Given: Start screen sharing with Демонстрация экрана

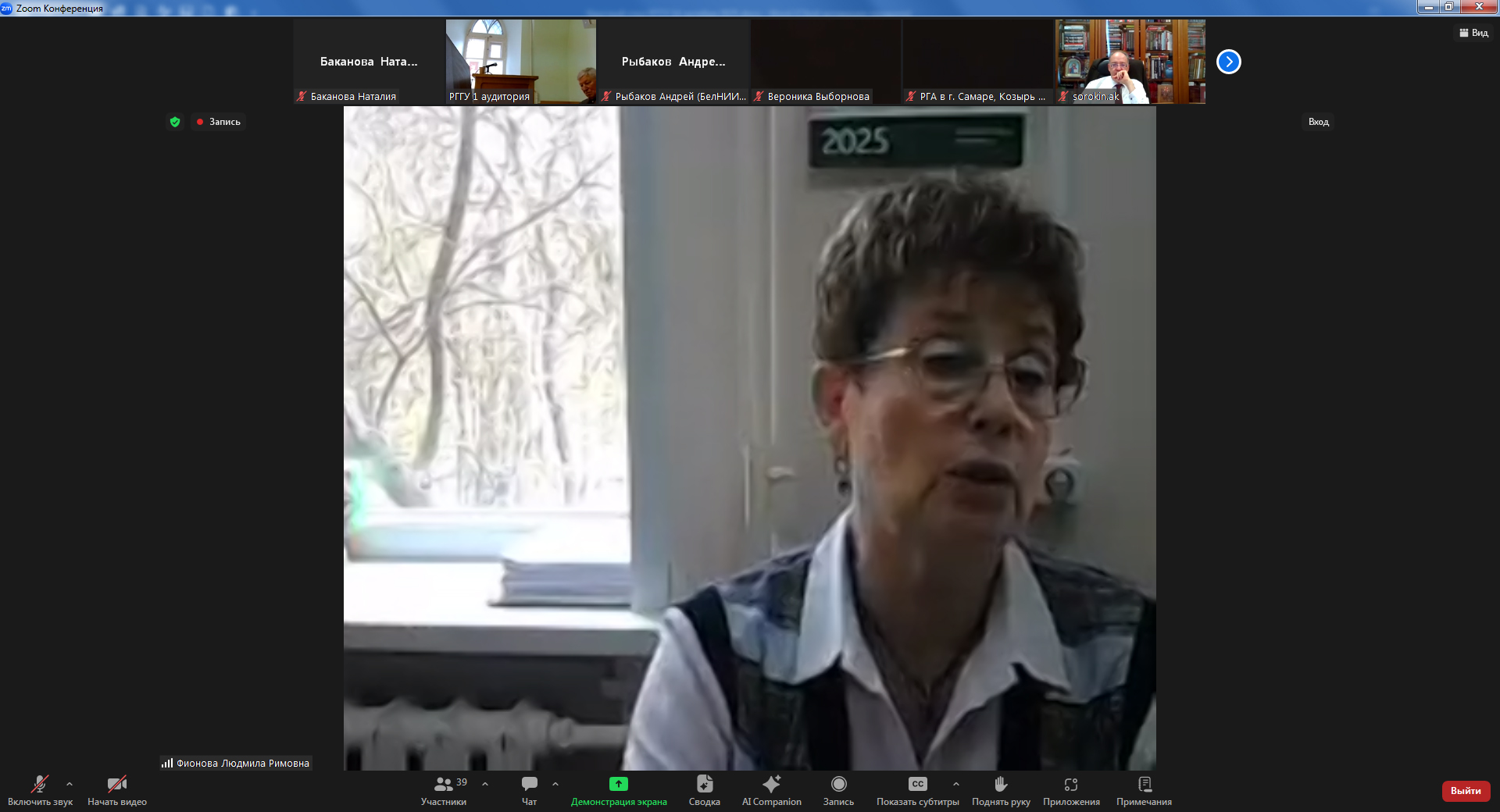Looking at the screenshot, I should (x=618, y=790).
